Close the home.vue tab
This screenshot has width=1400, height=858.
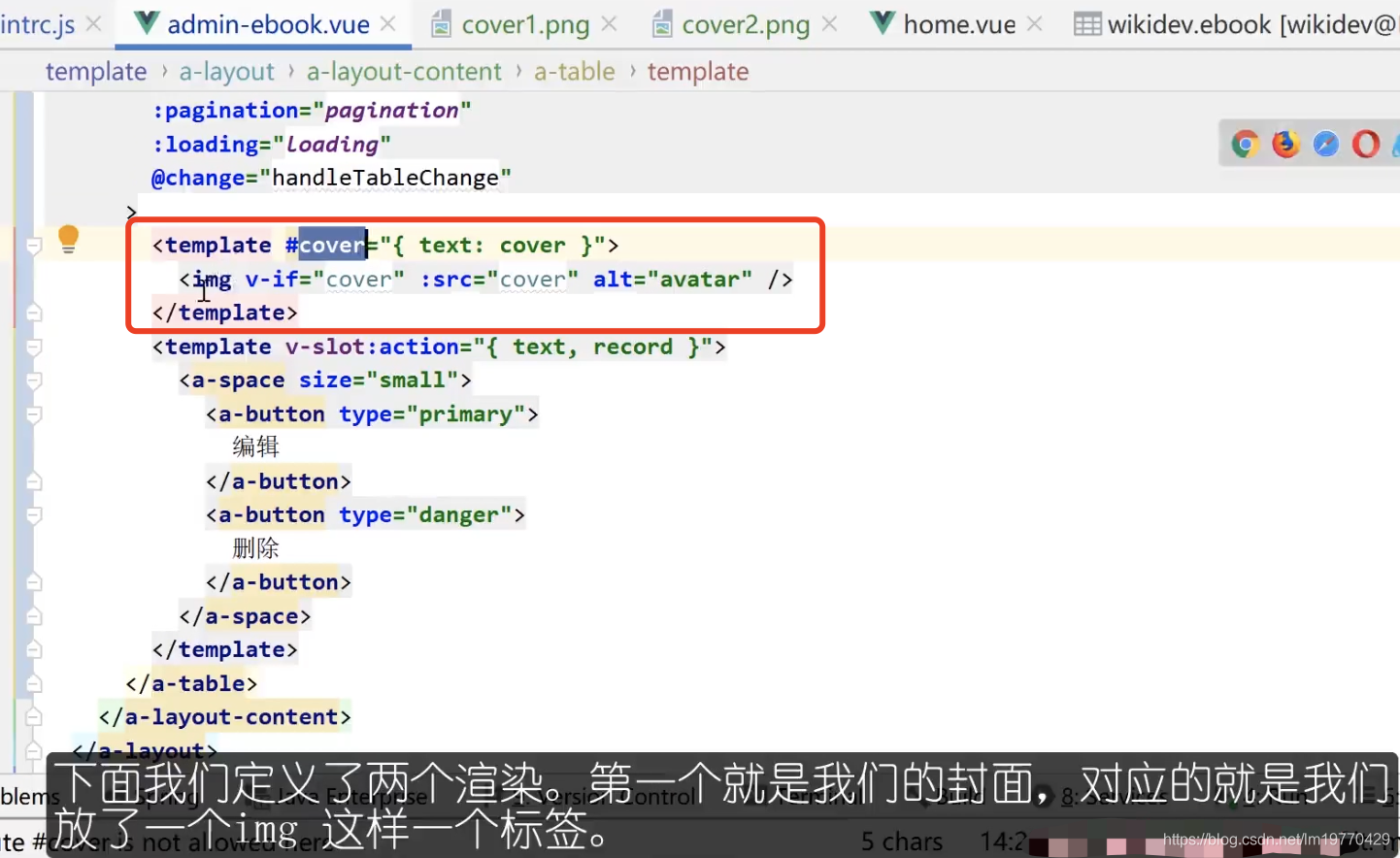pos(1035,23)
